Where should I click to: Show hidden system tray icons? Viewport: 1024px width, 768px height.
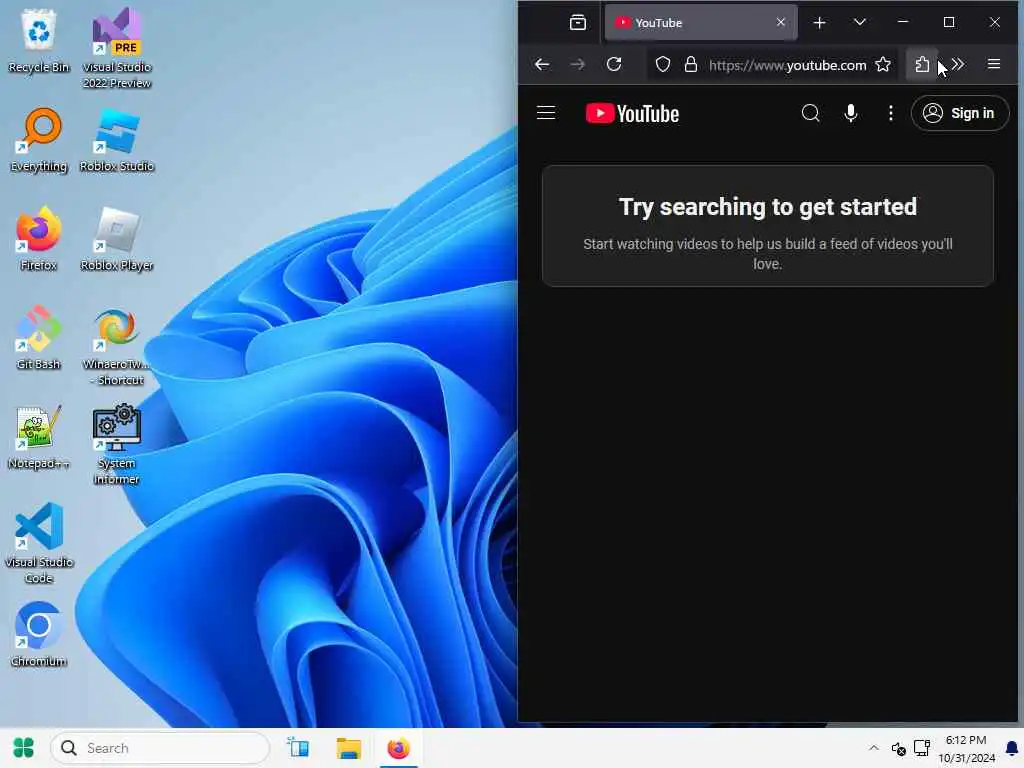click(873, 748)
